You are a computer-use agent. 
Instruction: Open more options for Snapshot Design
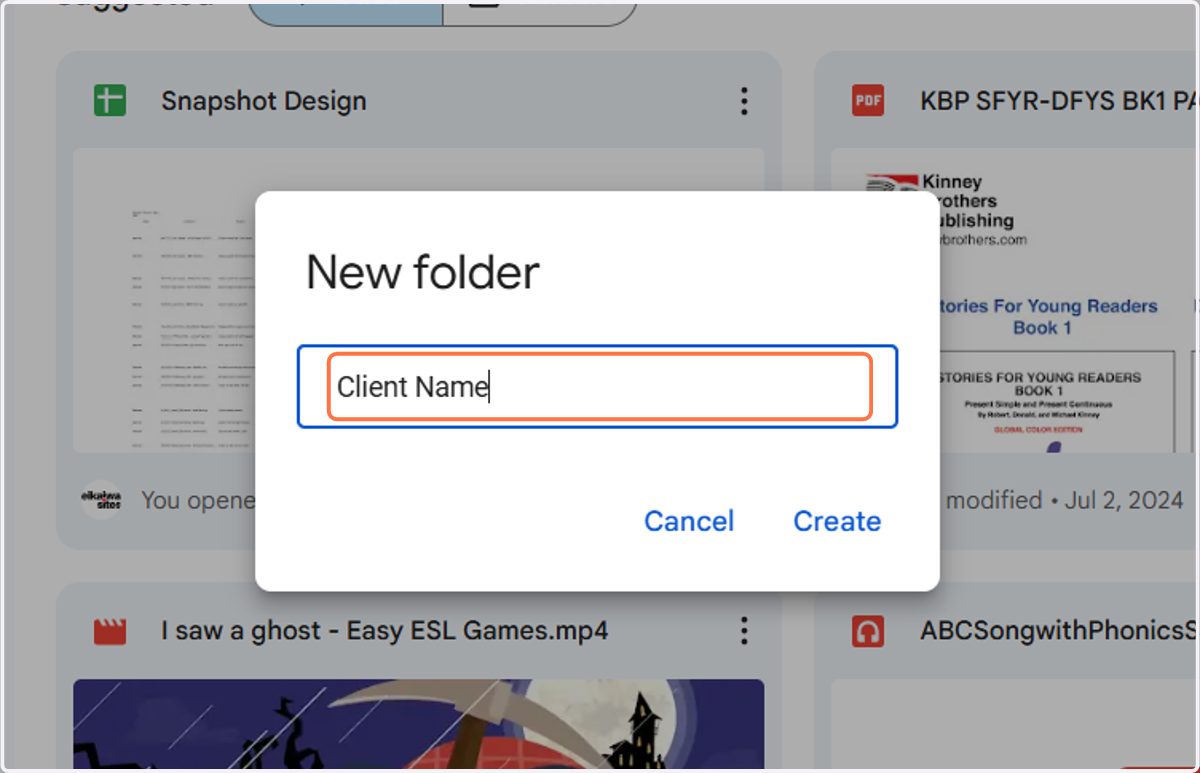[x=743, y=100]
